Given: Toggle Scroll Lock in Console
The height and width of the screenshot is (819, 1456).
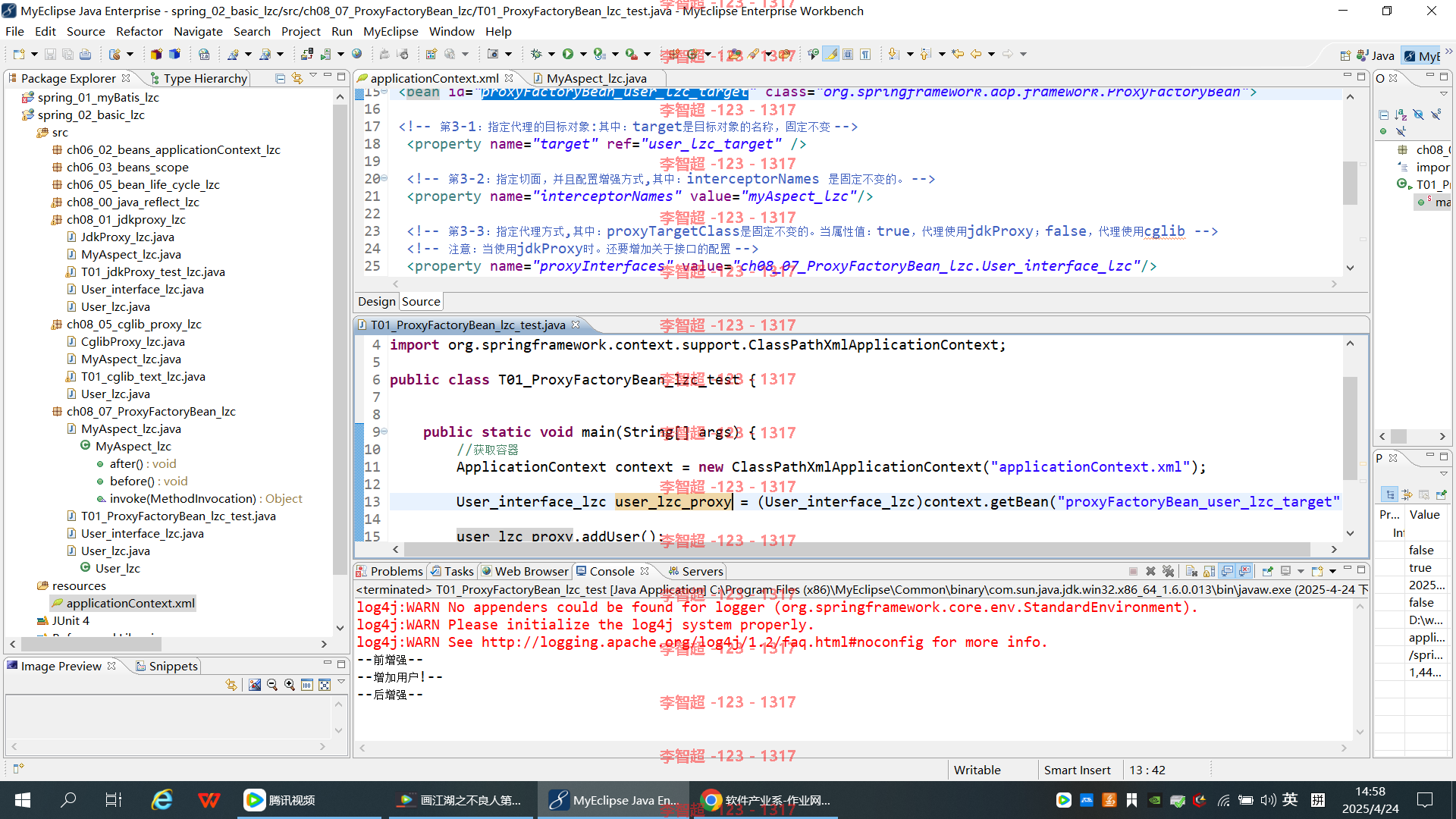Looking at the screenshot, I should [x=1209, y=571].
